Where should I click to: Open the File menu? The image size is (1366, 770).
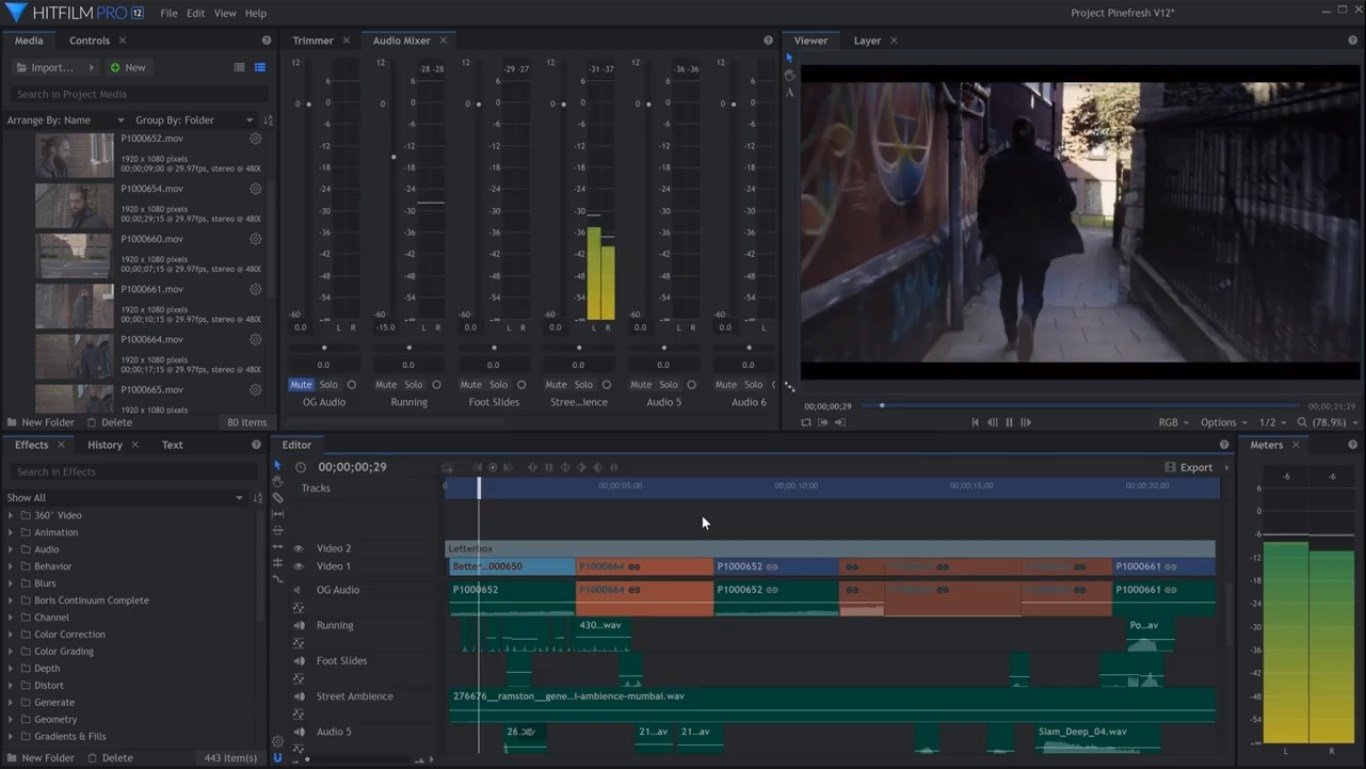tap(168, 13)
